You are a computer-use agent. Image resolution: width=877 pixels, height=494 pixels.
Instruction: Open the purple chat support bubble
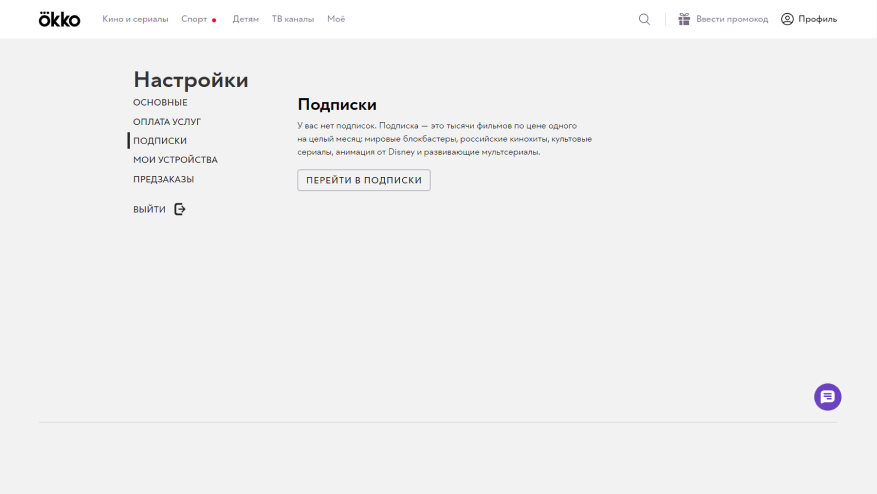[827, 397]
